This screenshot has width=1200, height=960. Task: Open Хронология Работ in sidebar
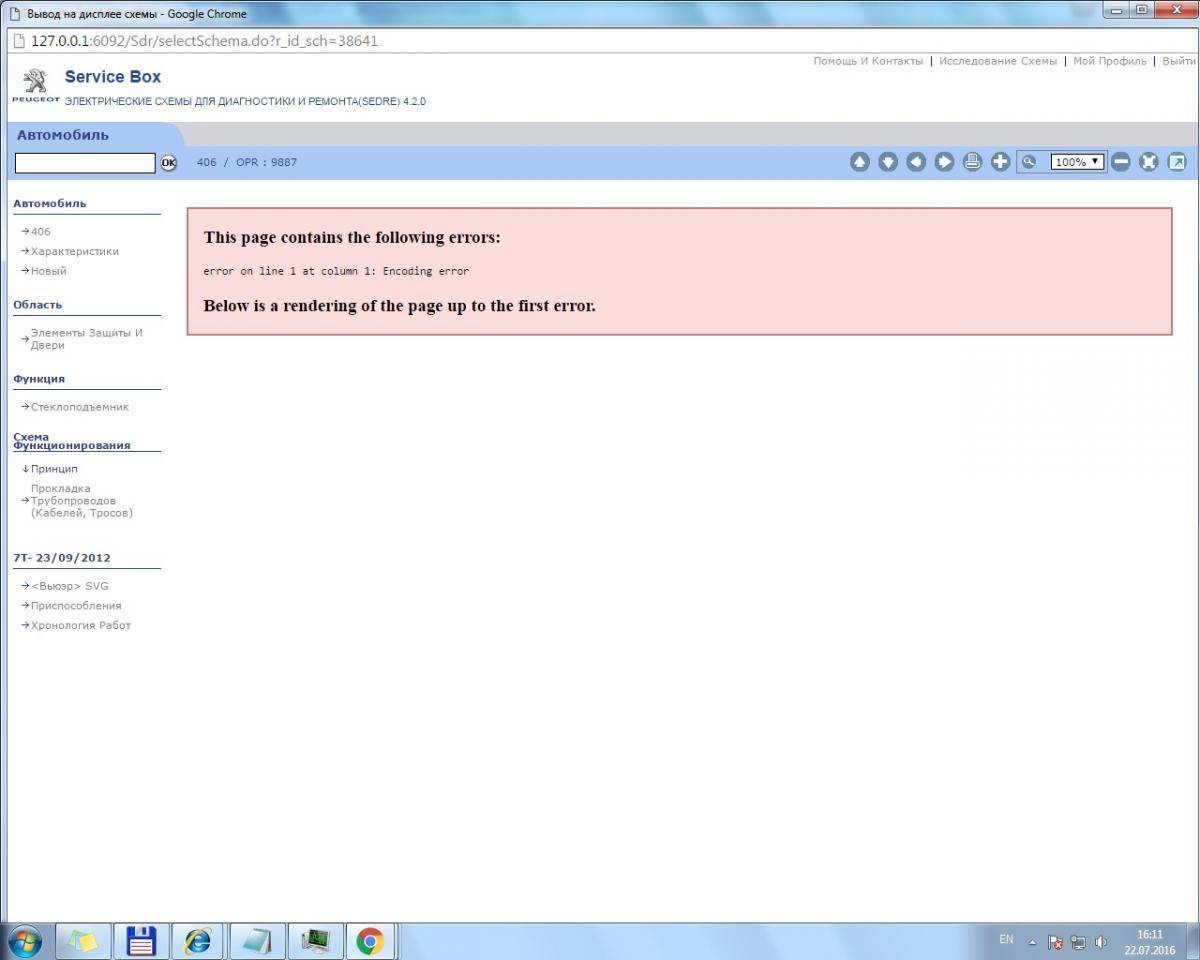[80, 625]
